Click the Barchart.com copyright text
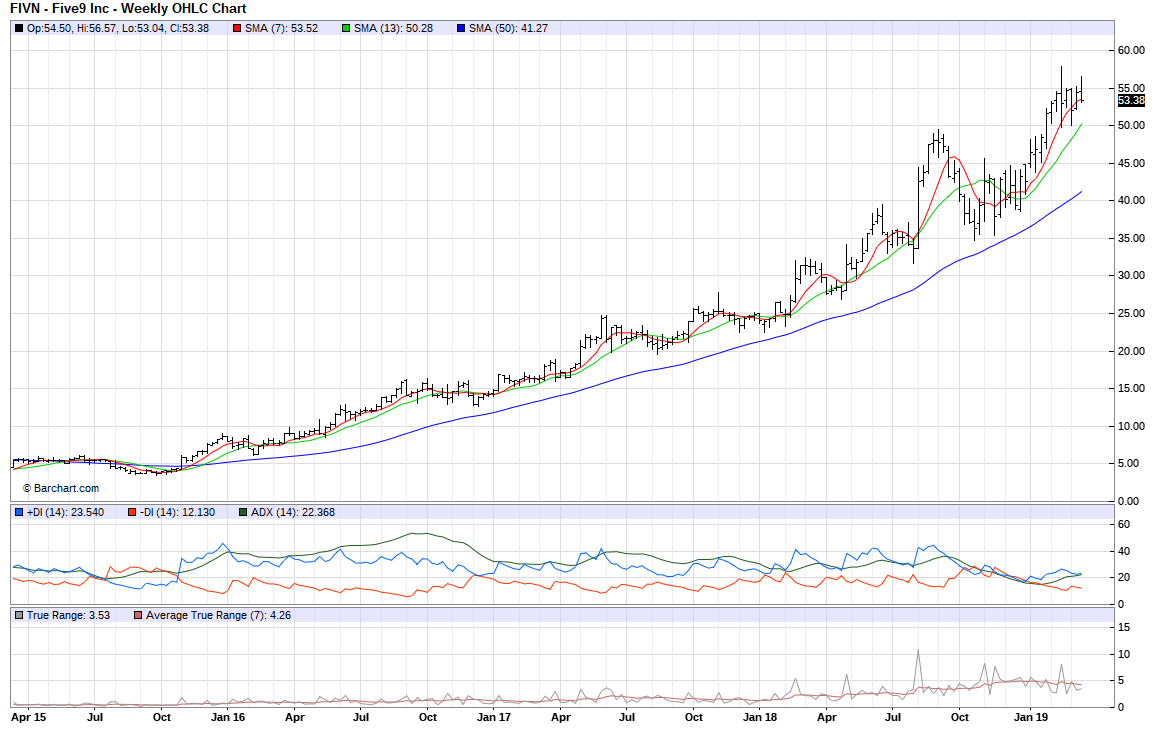 (x=61, y=488)
